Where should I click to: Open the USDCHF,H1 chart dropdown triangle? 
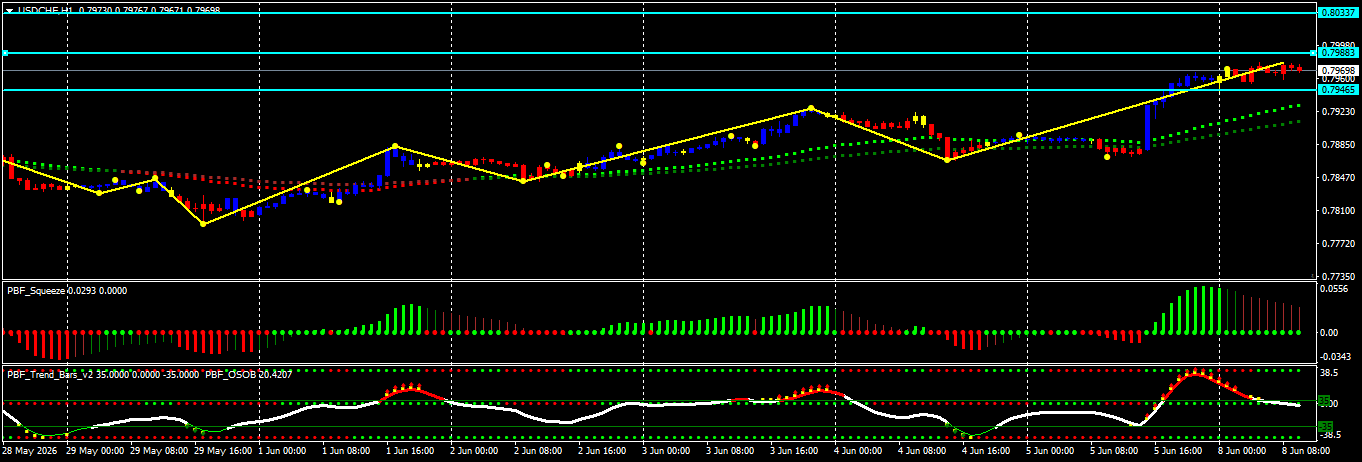coord(9,9)
